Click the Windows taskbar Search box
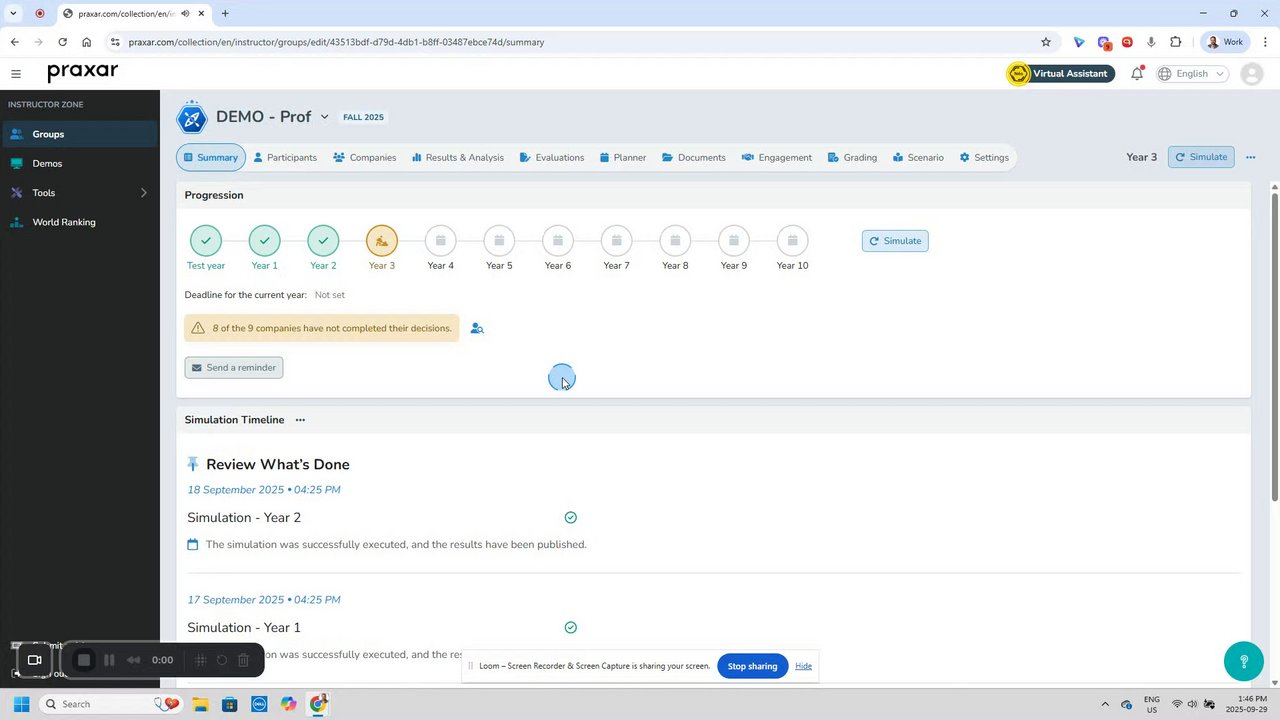 coord(110,704)
